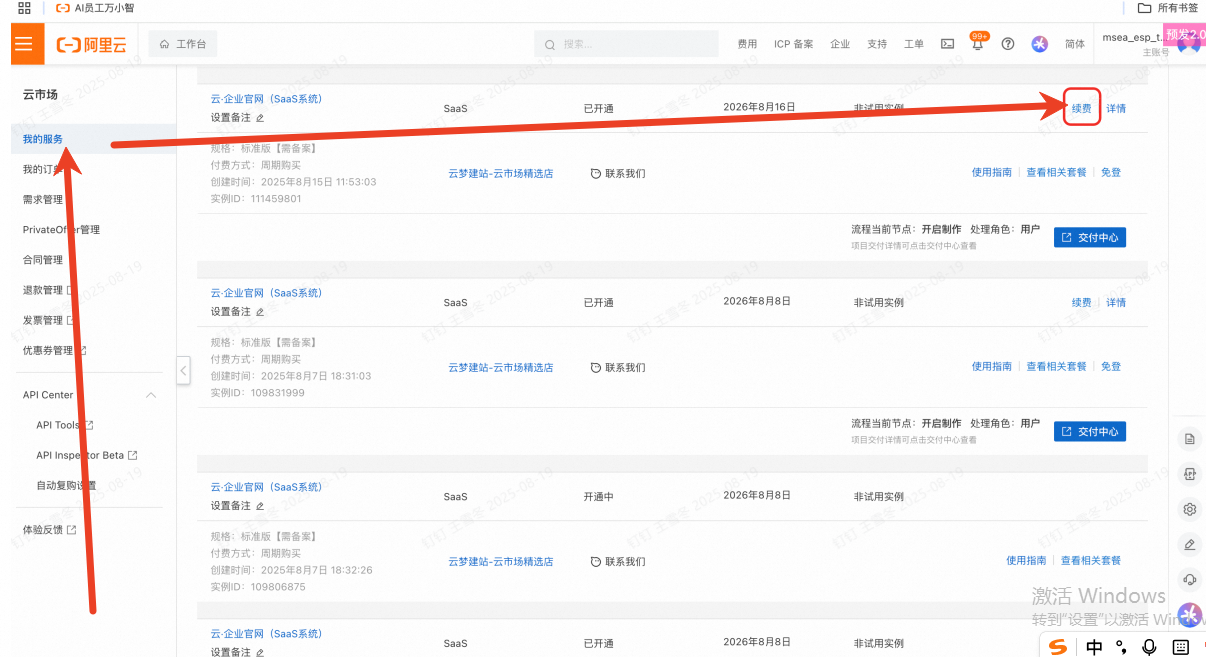Toggle the Sogou 中 input mode indicator
This screenshot has height=657, width=1206.
click(x=1094, y=647)
